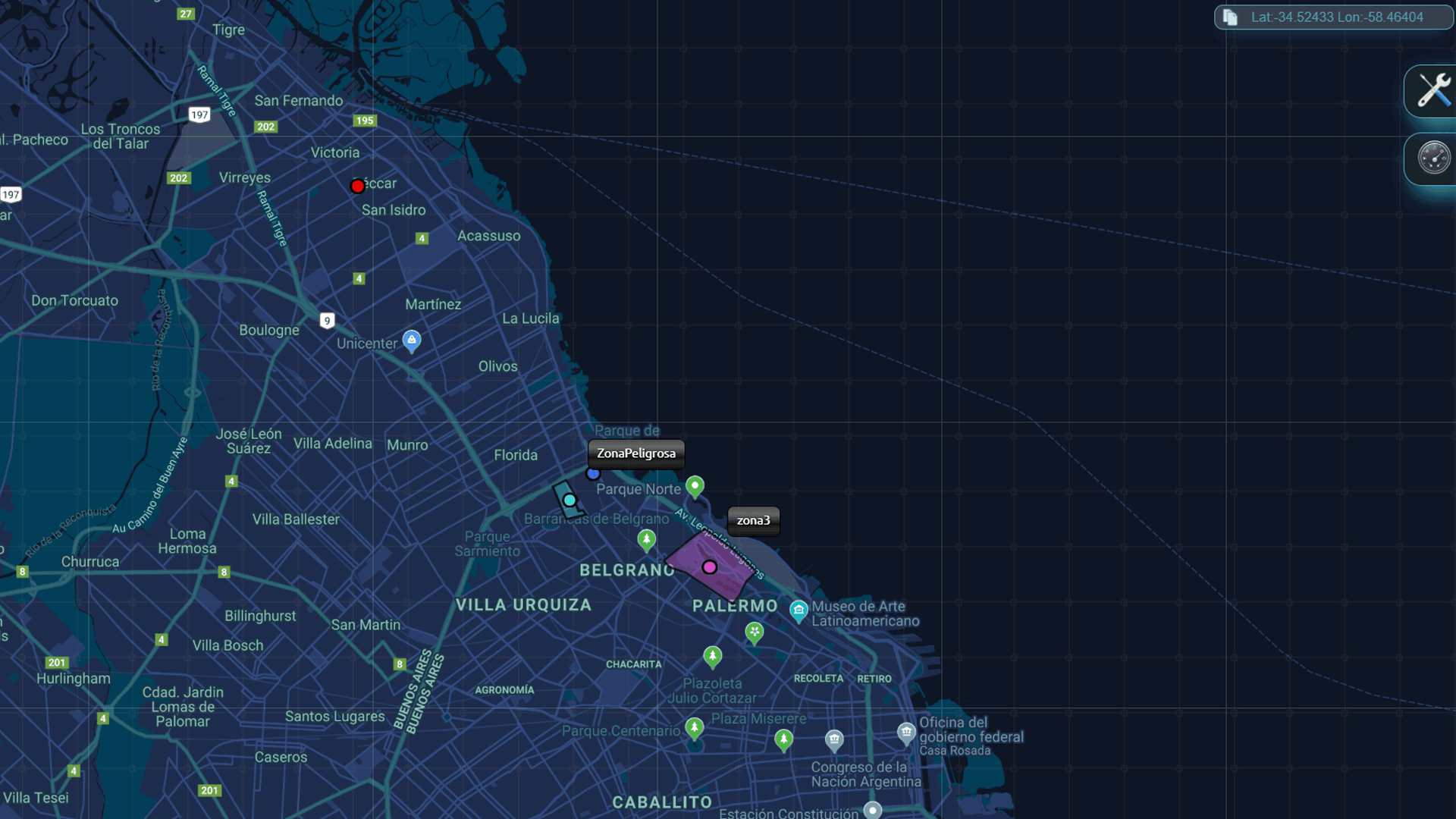This screenshot has width=1456, height=819.
Task: Click the ZonaPeligrosa label tooltip
Action: 635,453
